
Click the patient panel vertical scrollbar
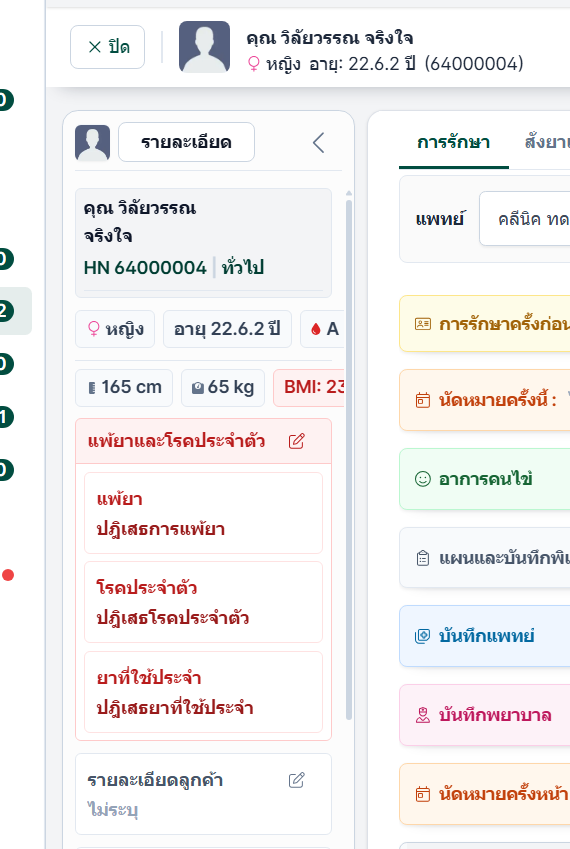pos(349,459)
